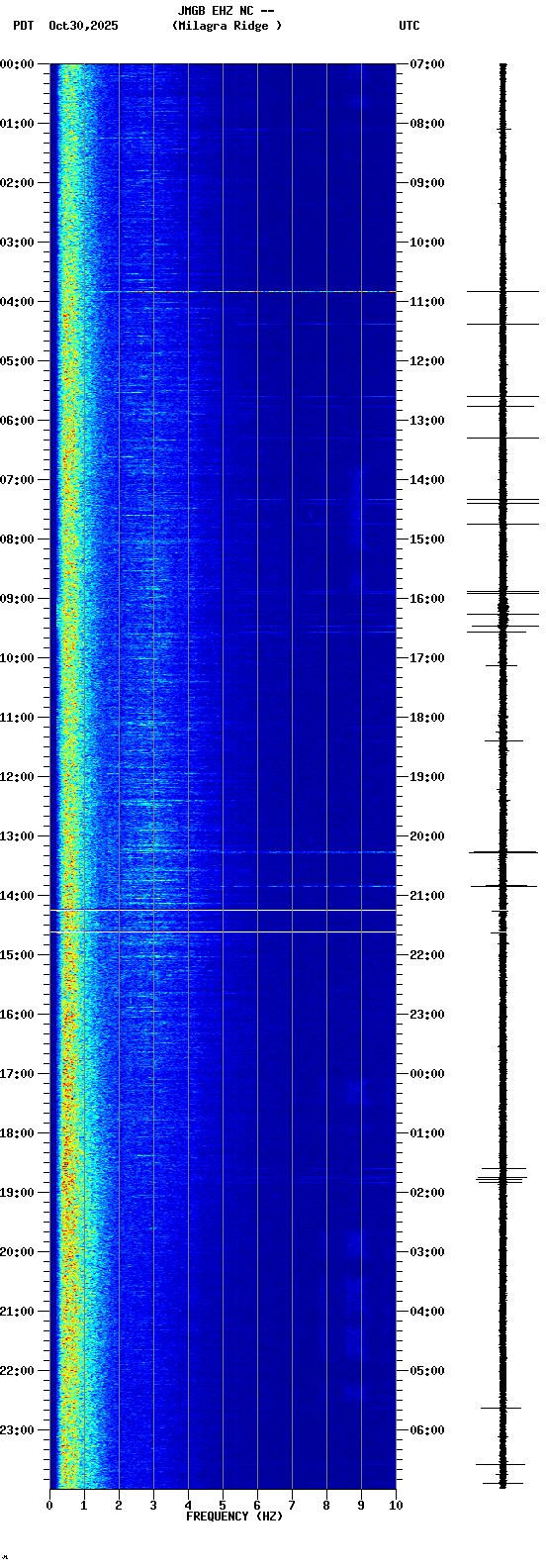Select the '21:00' label on the PDT axis
546x1568 pixels.
pos(17,1312)
